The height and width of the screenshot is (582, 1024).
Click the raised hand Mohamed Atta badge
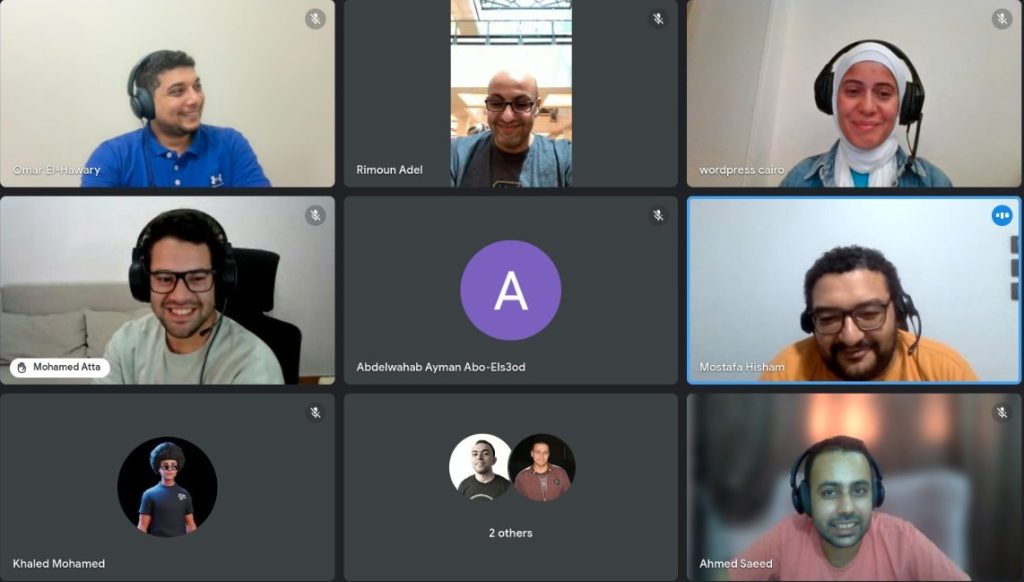[x=59, y=367]
